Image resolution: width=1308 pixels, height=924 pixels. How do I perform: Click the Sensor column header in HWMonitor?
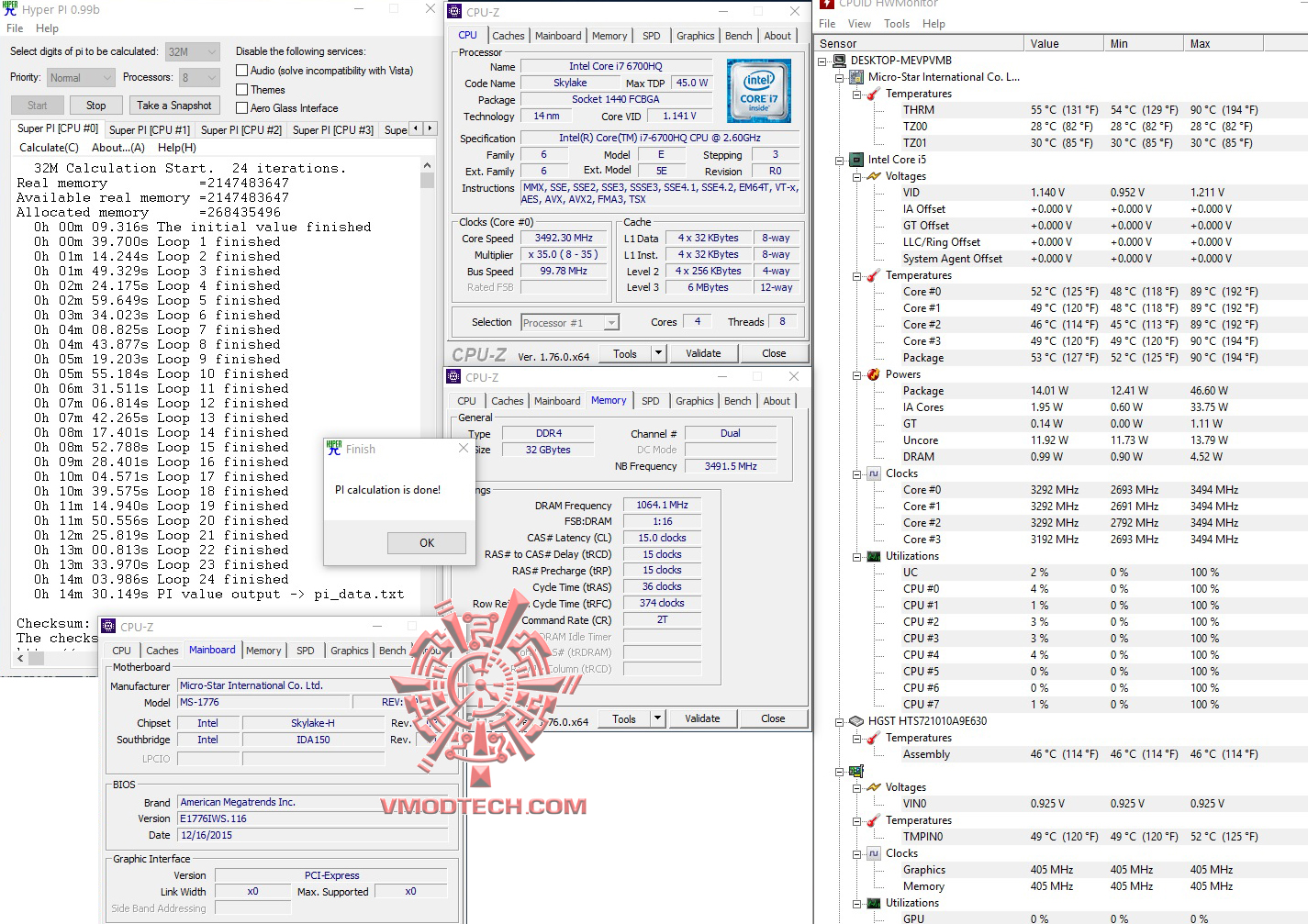coord(919,44)
